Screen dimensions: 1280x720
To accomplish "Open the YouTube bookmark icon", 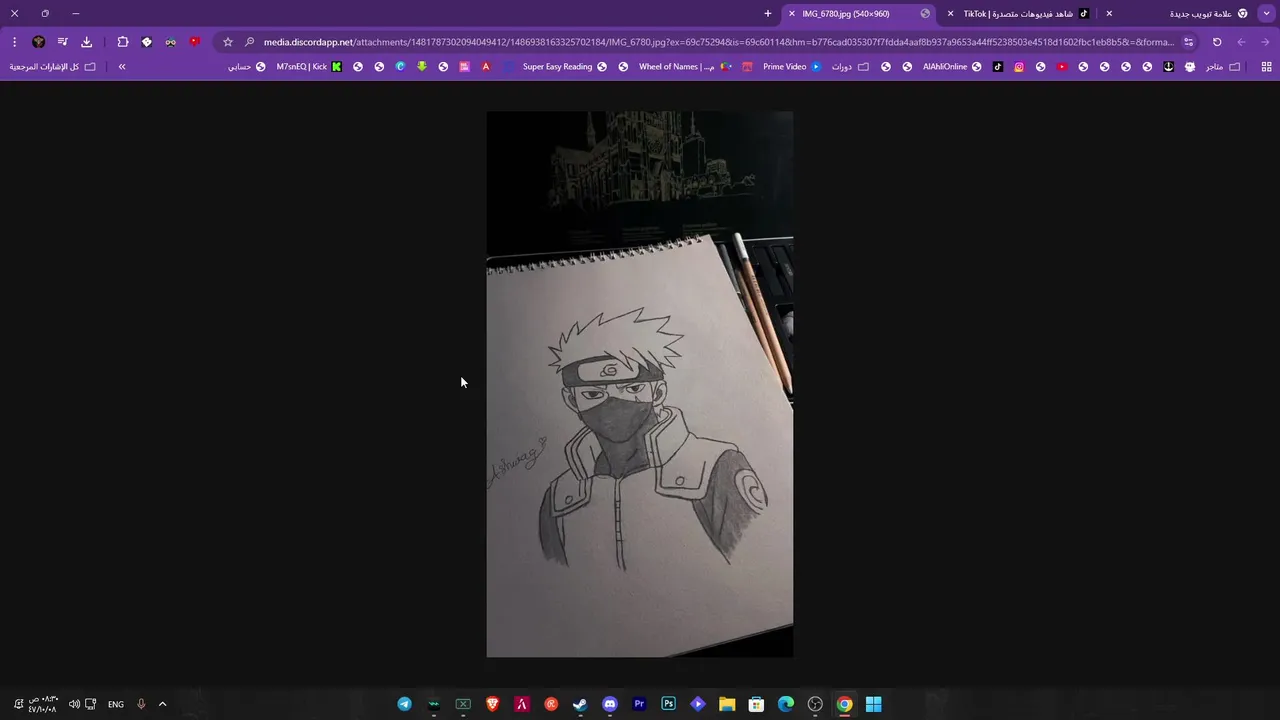I will click(x=1062, y=67).
